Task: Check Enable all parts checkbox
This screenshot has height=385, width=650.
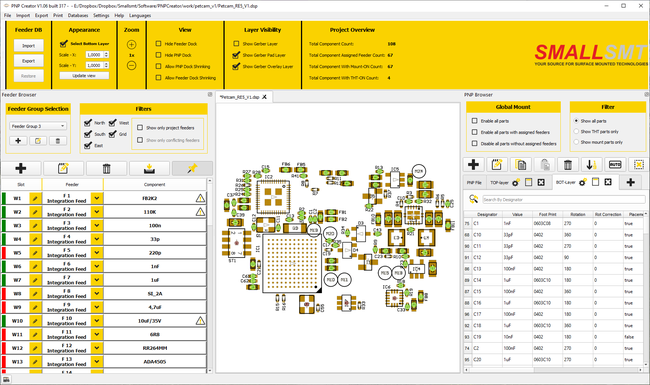Action: pyautogui.click(x=475, y=121)
